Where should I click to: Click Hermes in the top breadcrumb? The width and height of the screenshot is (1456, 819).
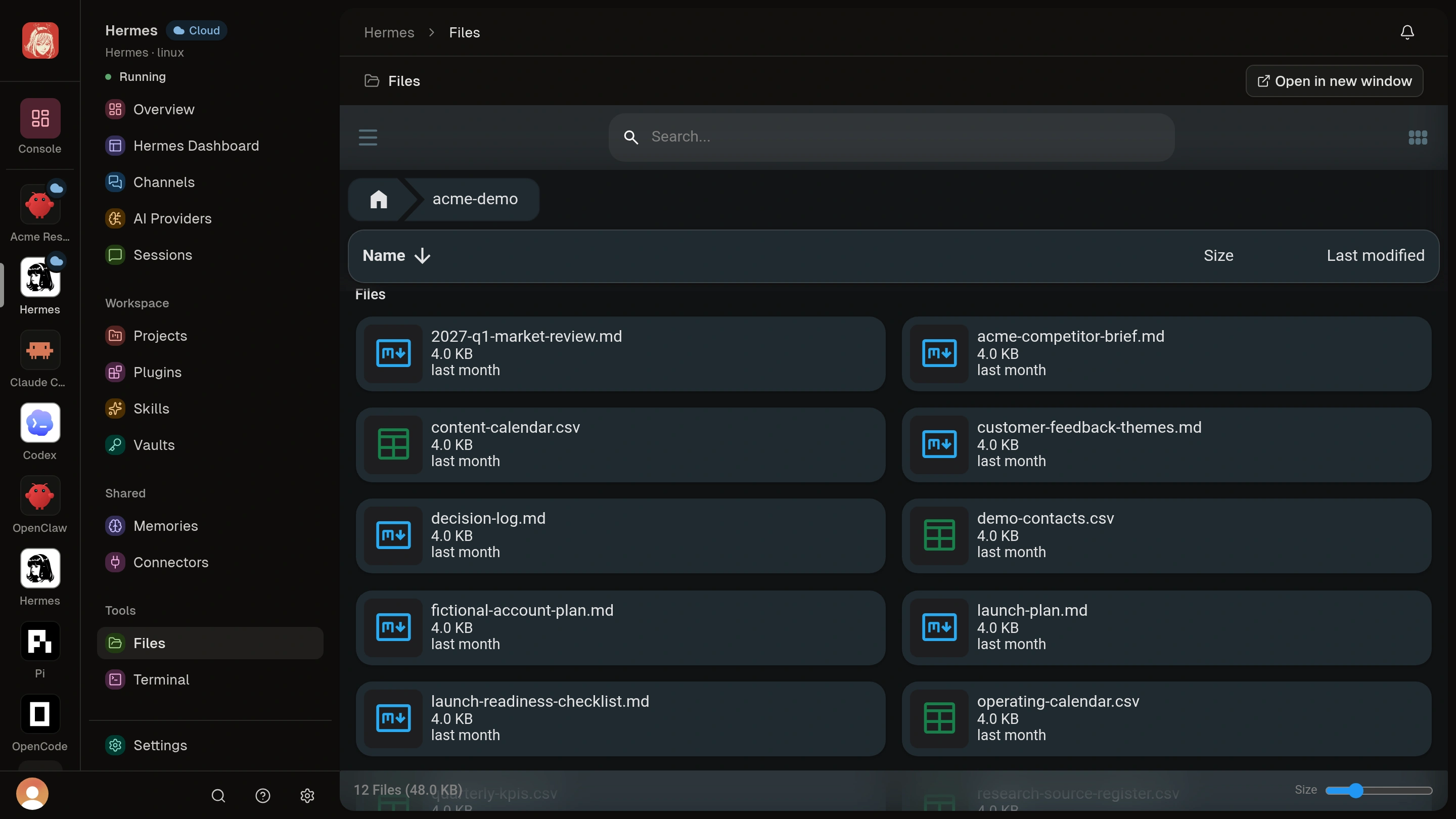click(389, 32)
